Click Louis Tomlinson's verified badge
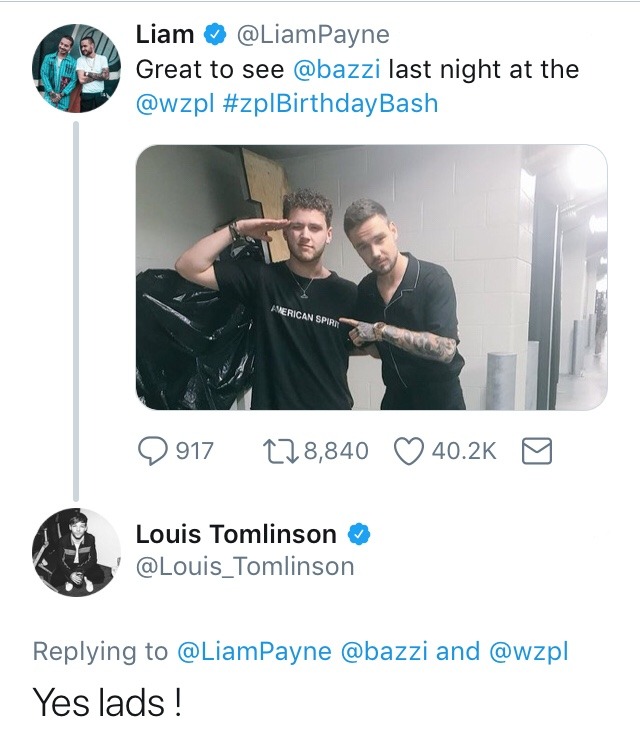 [x=359, y=534]
